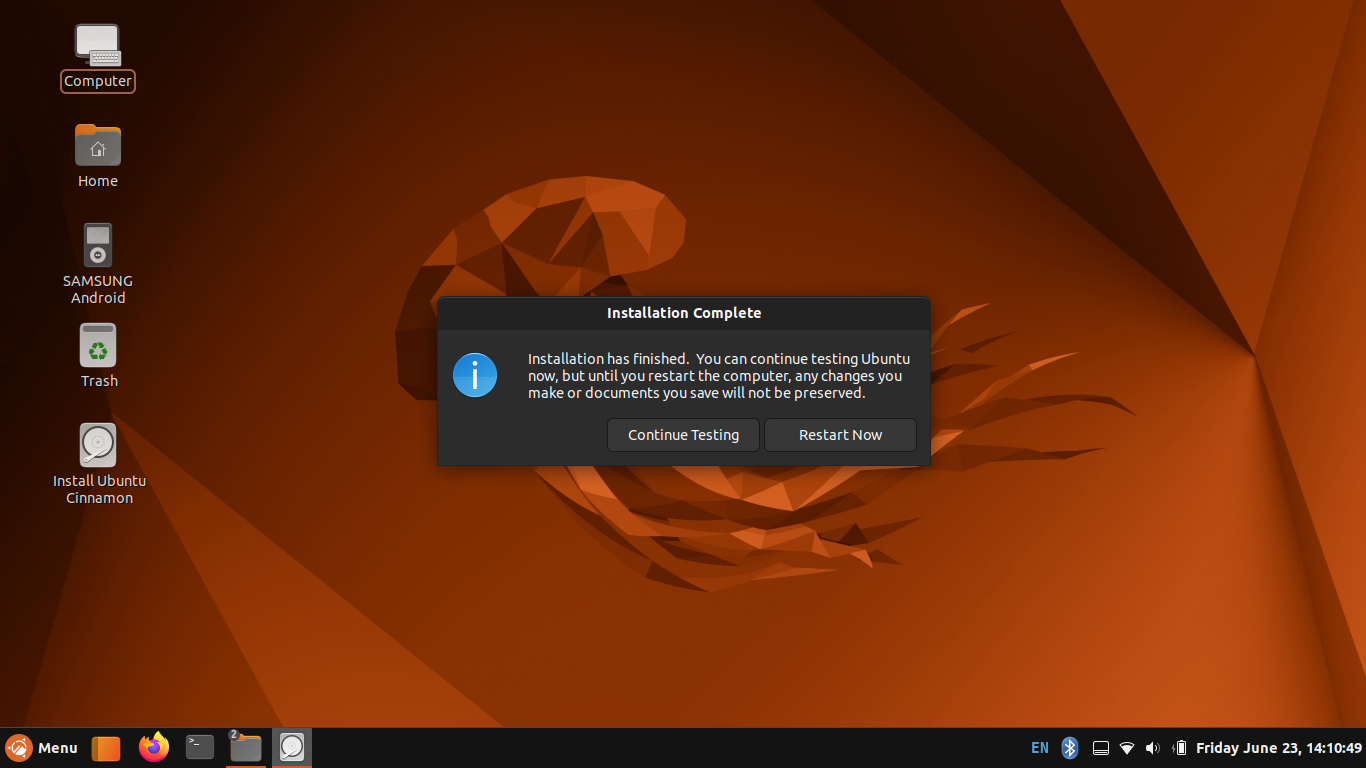
Task: Launch Firefox from the panel
Action: point(154,747)
